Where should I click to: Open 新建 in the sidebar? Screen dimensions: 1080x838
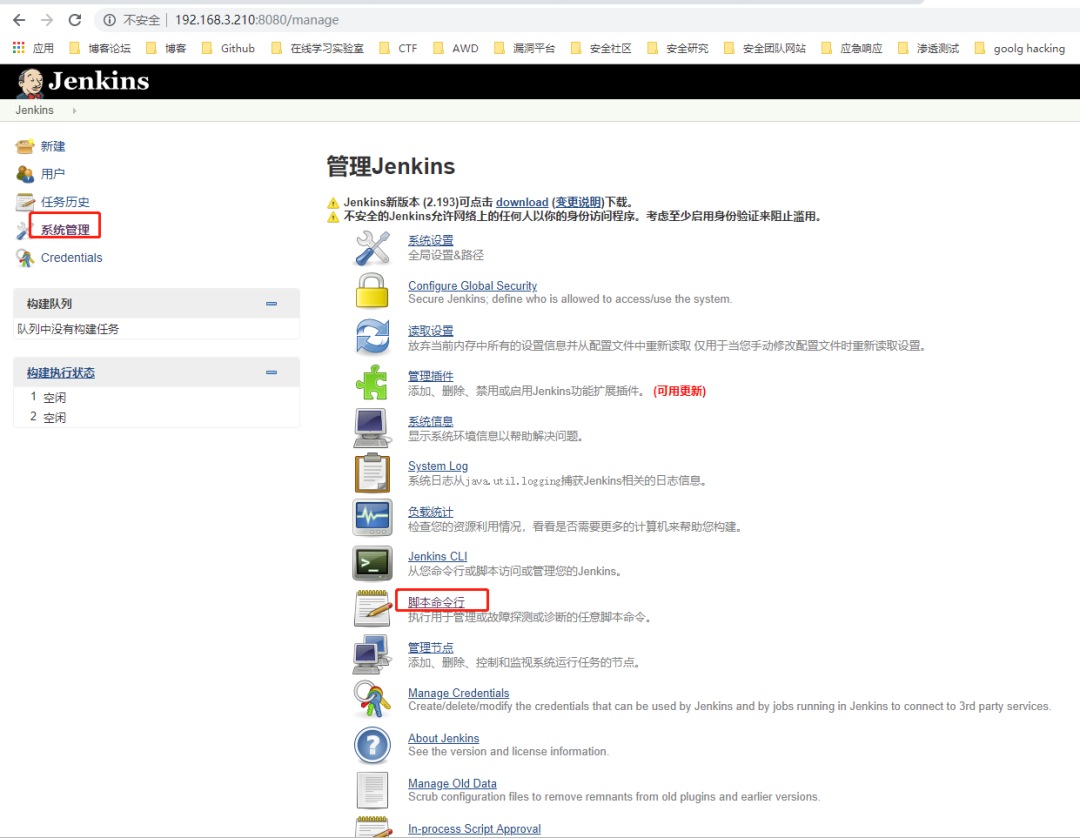tap(53, 146)
